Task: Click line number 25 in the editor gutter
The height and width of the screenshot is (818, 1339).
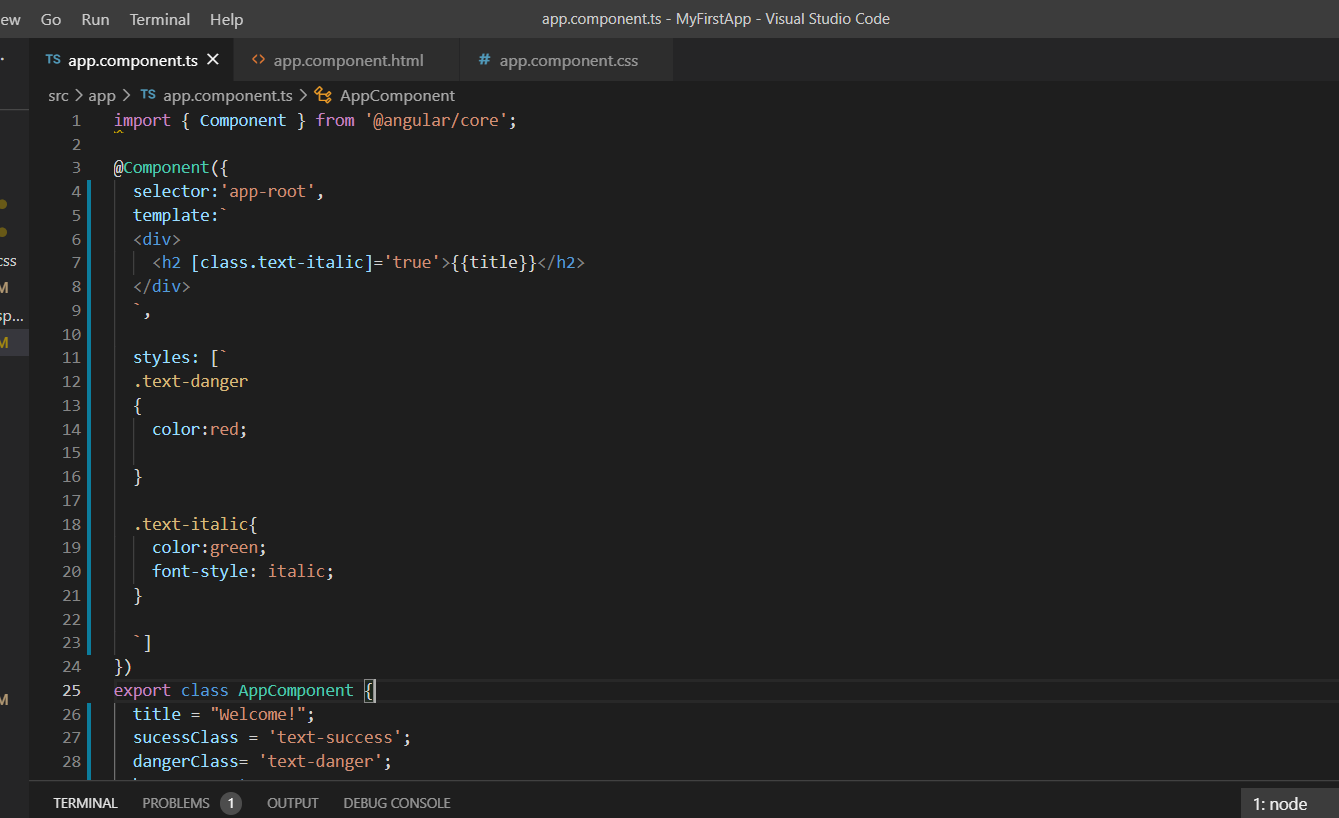Action: pos(71,690)
